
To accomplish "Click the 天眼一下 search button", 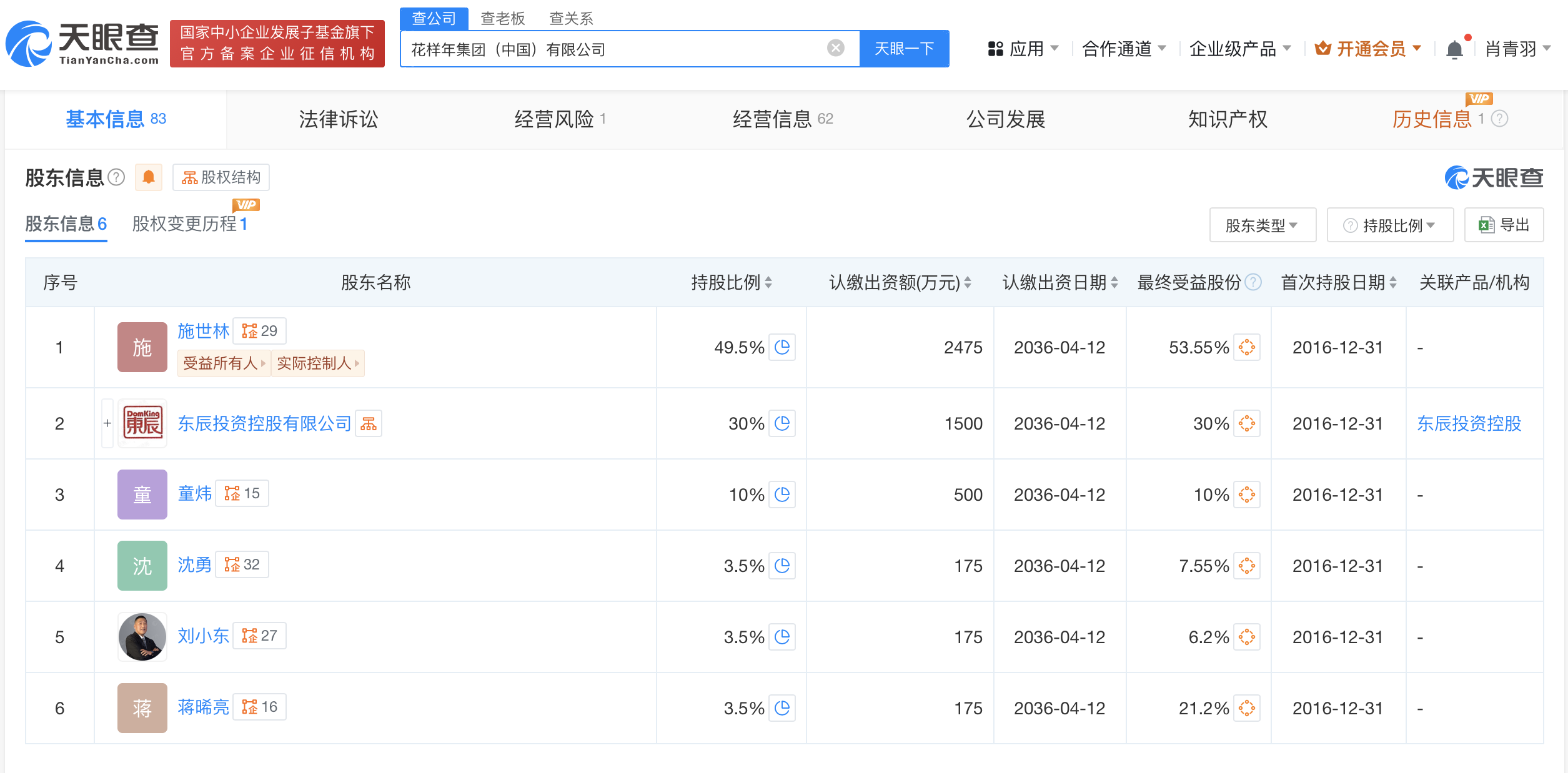I will click(904, 48).
